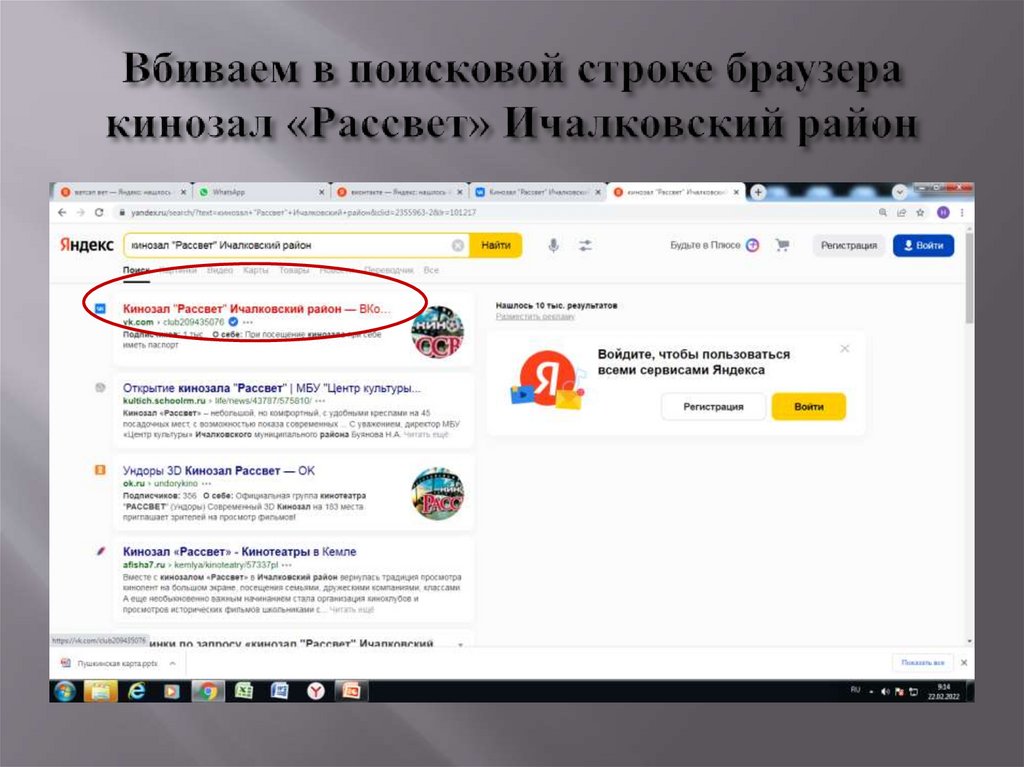The image size is (1024, 767).
Task: Click yellow Войти in login prompt card
Action: tap(808, 406)
